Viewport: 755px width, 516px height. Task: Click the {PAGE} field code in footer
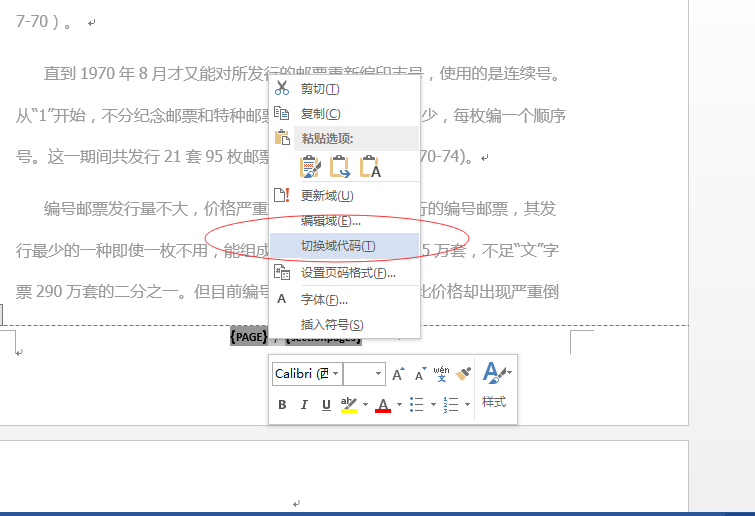pos(248,337)
